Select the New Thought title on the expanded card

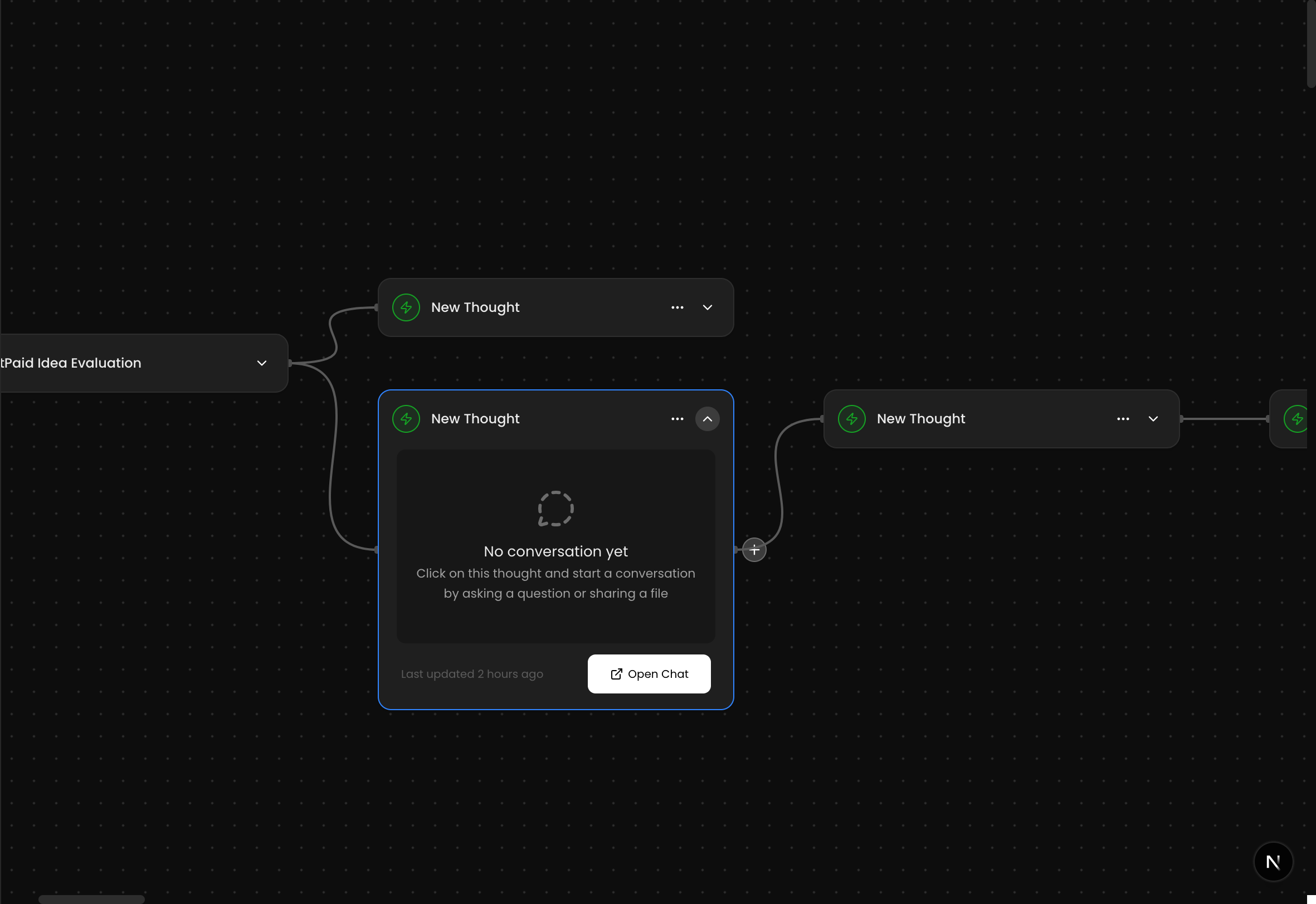pyautogui.click(x=475, y=419)
